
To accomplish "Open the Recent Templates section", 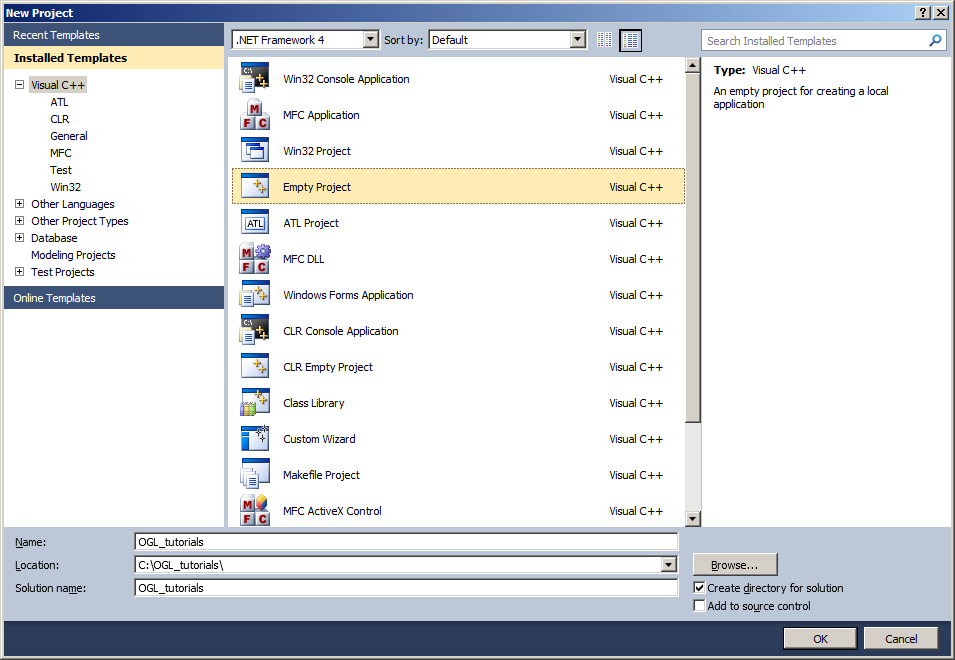I will [x=114, y=35].
